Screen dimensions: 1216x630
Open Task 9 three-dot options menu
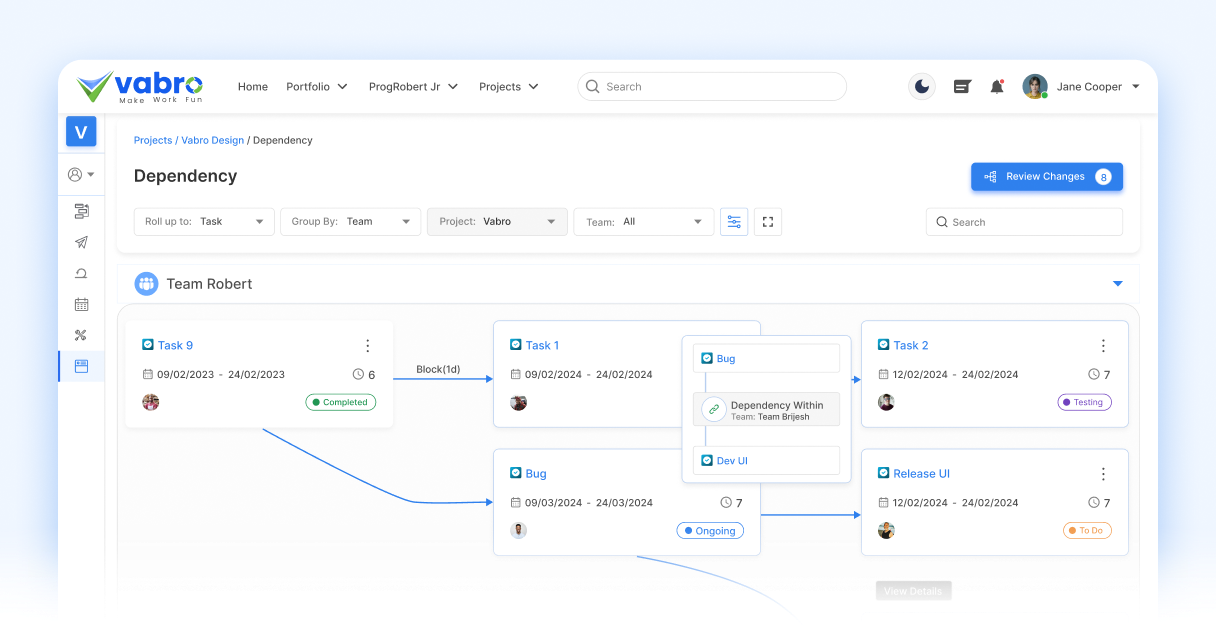coord(367,346)
